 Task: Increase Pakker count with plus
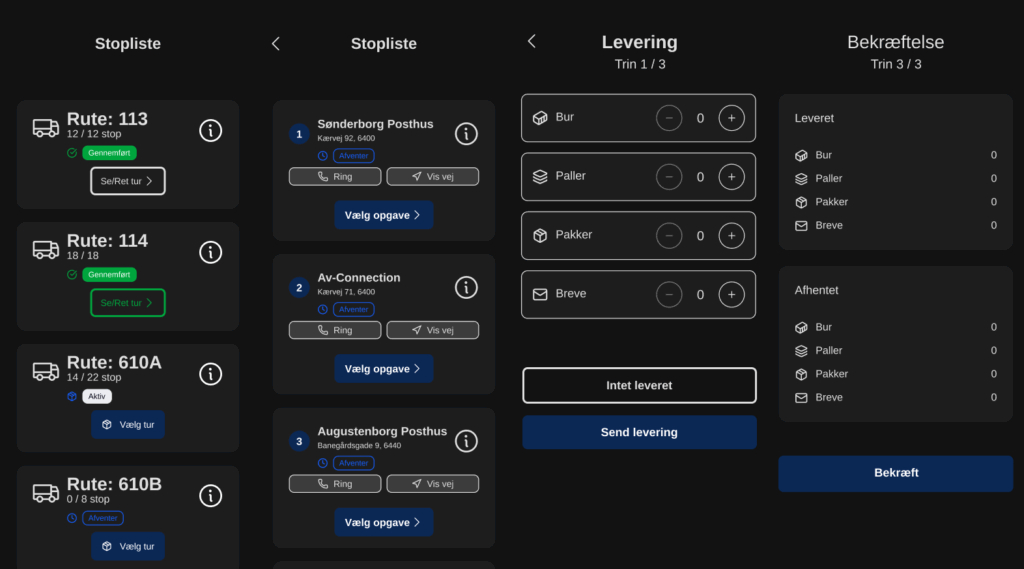click(x=731, y=236)
